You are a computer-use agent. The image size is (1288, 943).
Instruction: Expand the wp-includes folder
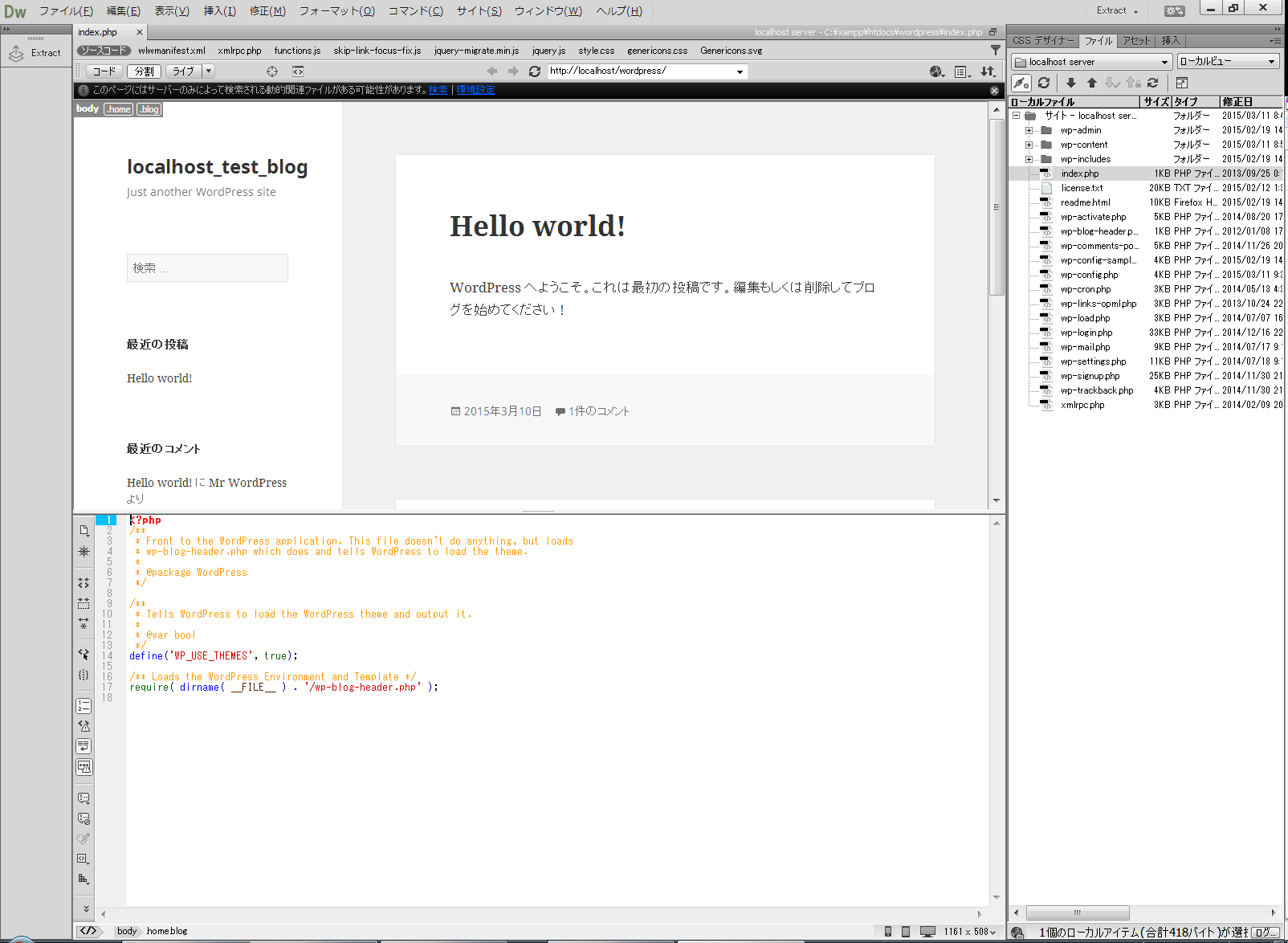(1029, 159)
